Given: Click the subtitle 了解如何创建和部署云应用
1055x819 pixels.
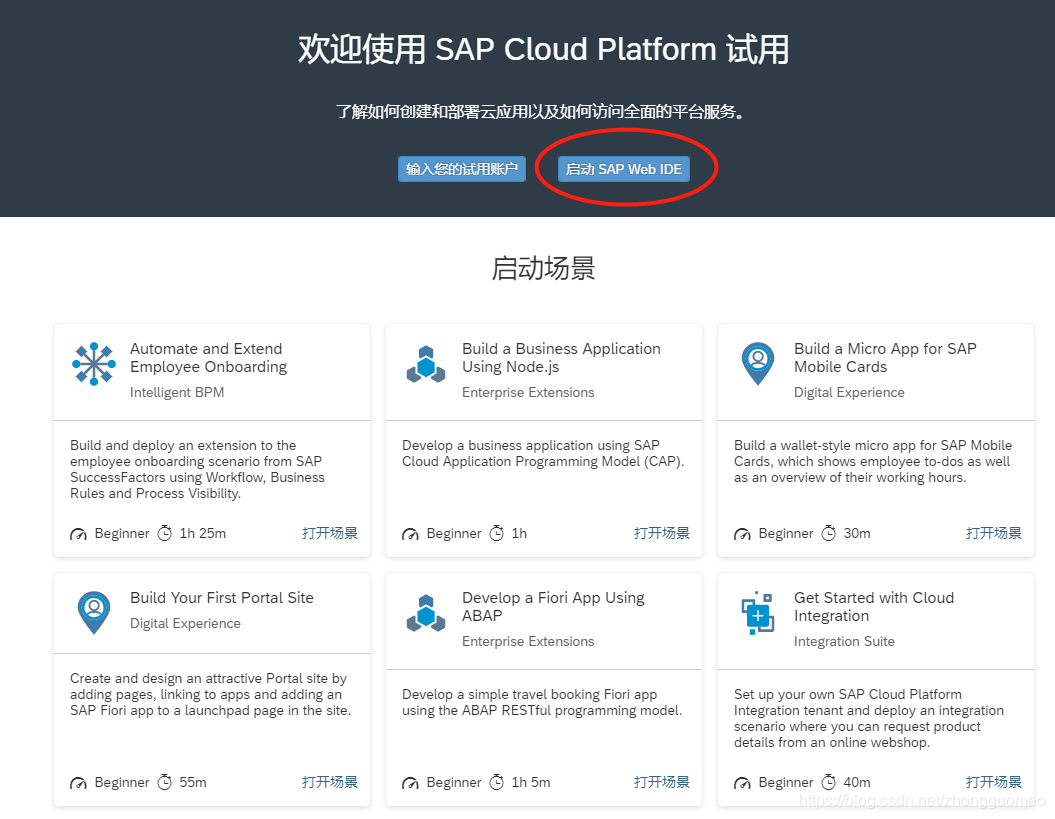Looking at the screenshot, I should point(542,111).
